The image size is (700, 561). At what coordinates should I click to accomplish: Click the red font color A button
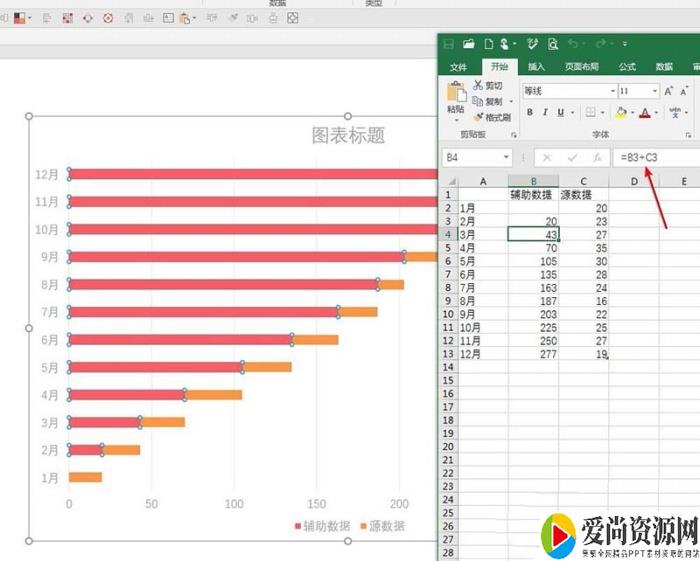point(645,113)
